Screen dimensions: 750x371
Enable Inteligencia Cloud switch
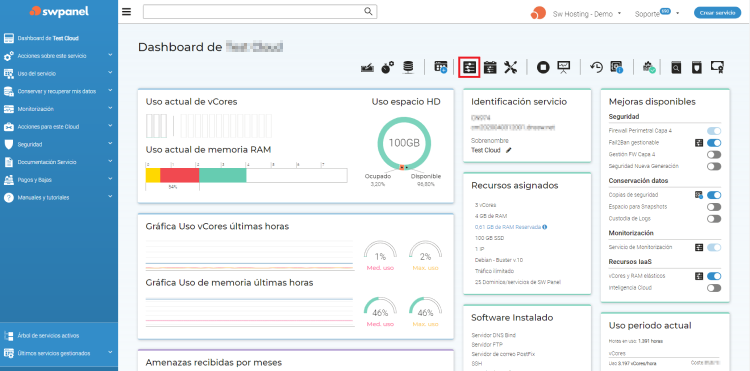(x=714, y=288)
